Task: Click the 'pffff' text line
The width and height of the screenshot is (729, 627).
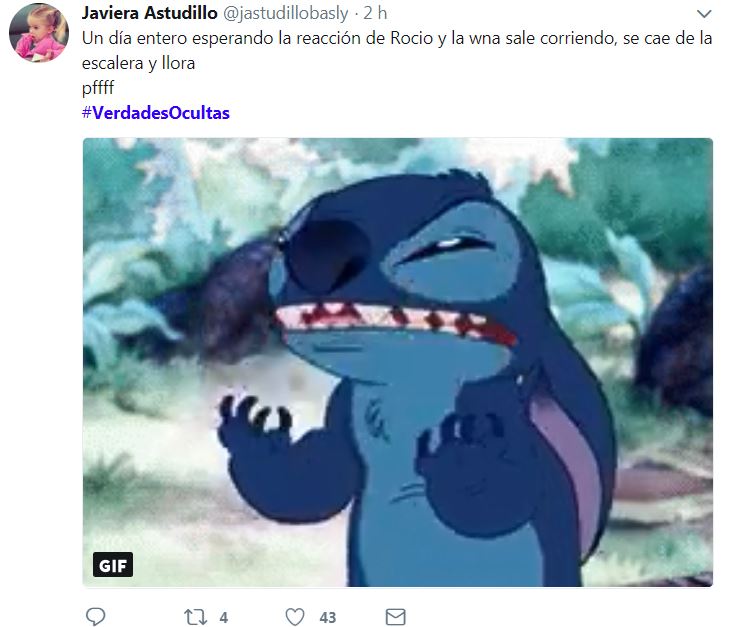Action: point(98,88)
